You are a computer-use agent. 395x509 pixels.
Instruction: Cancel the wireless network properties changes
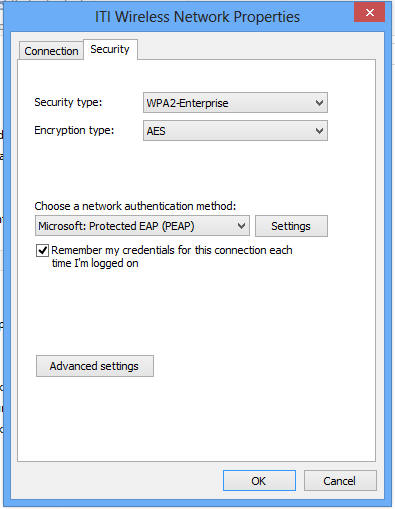tap(340, 481)
